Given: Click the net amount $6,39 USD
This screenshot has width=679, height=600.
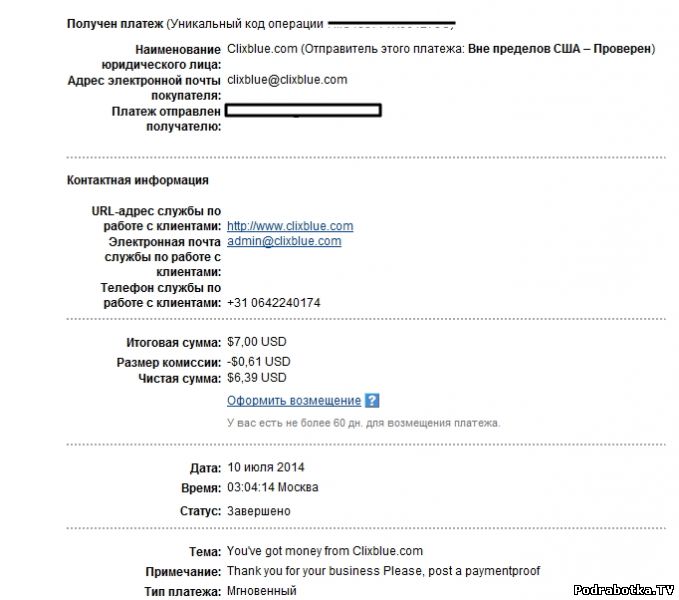Looking at the screenshot, I should pyautogui.click(x=257, y=378).
